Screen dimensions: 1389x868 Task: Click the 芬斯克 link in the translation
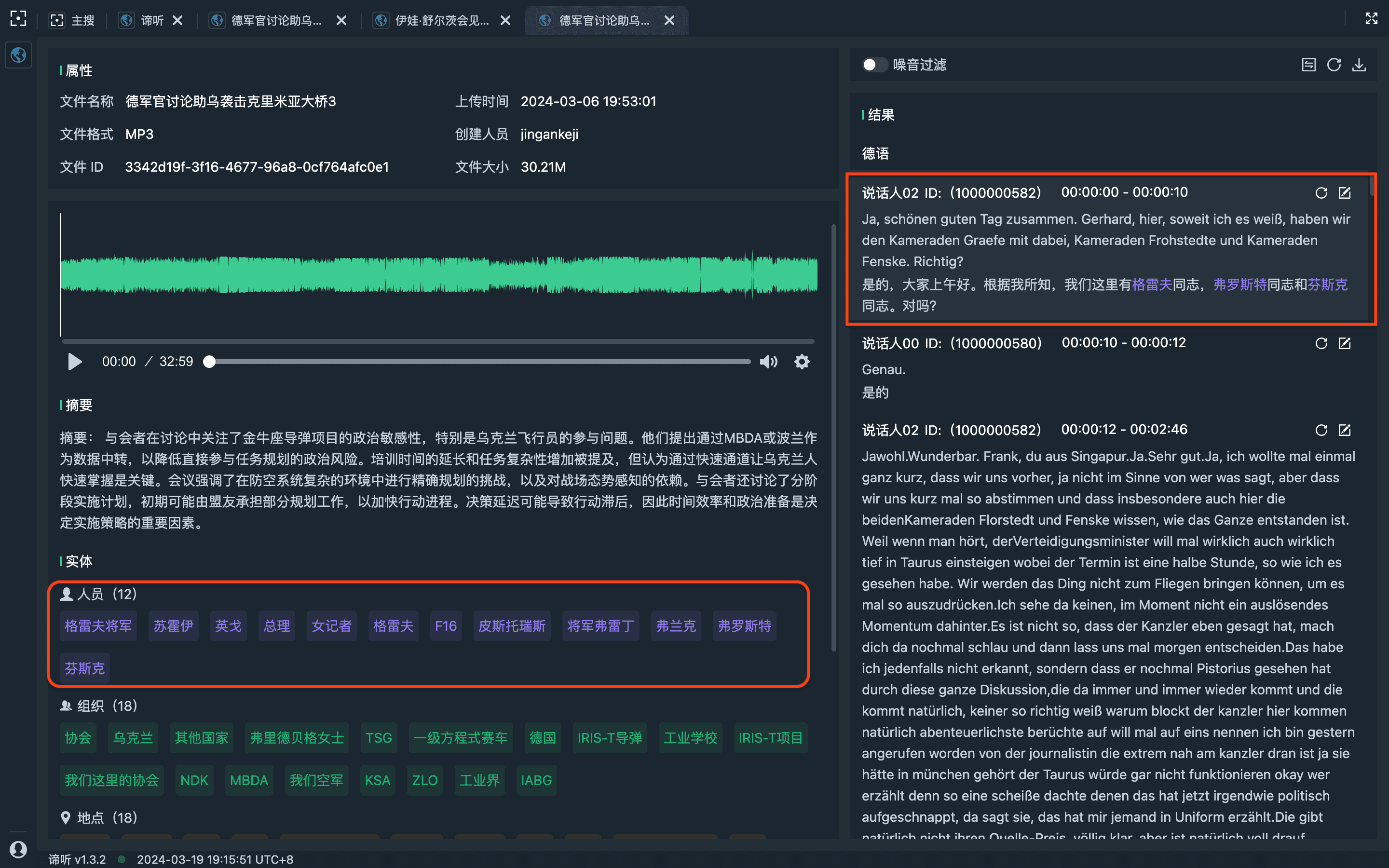click(x=1328, y=285)
